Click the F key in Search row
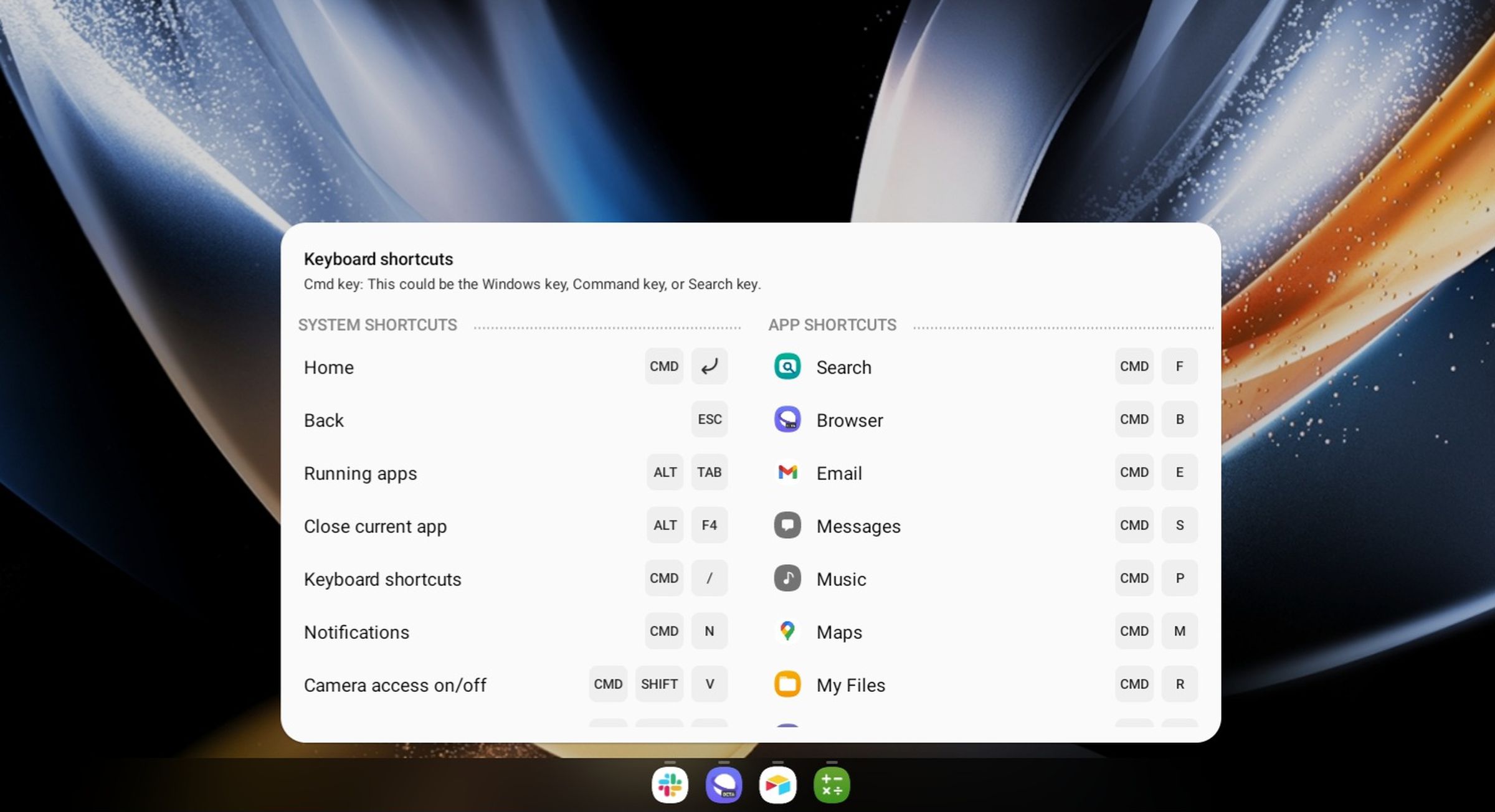The width and height of the screenshot is (1495, 812). [x=1180, y=366]
